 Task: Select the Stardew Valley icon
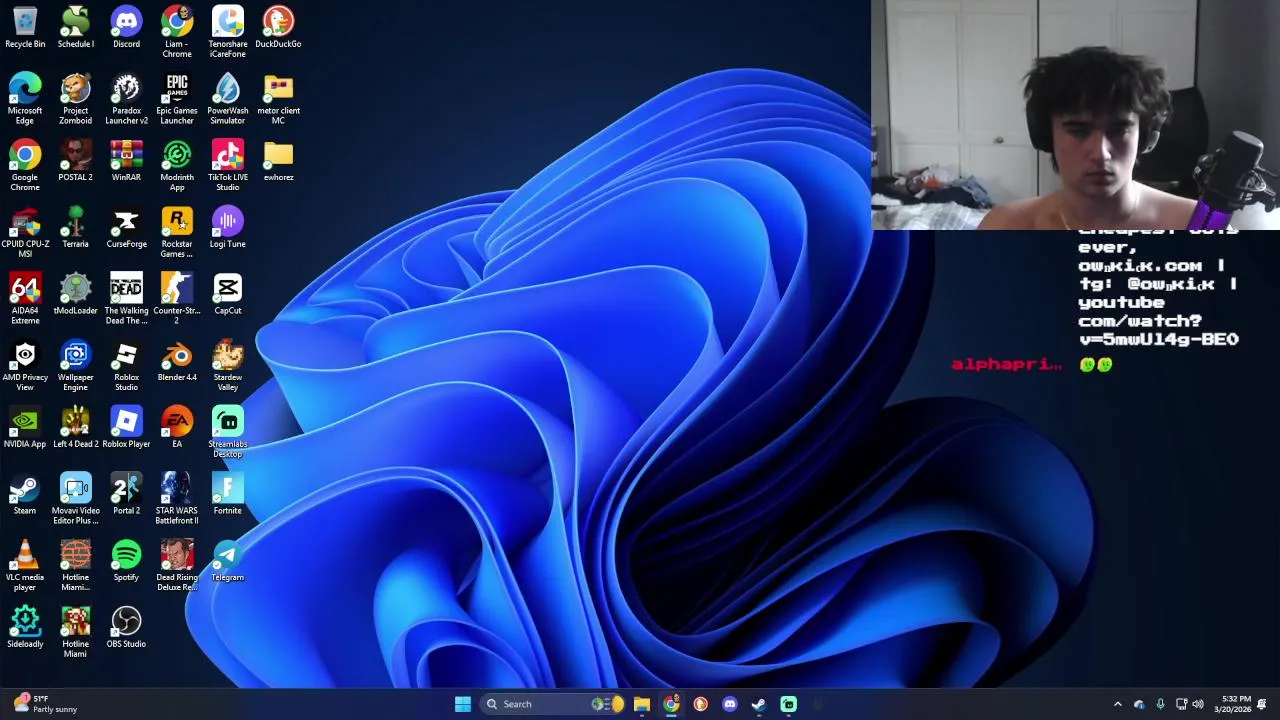228,366
